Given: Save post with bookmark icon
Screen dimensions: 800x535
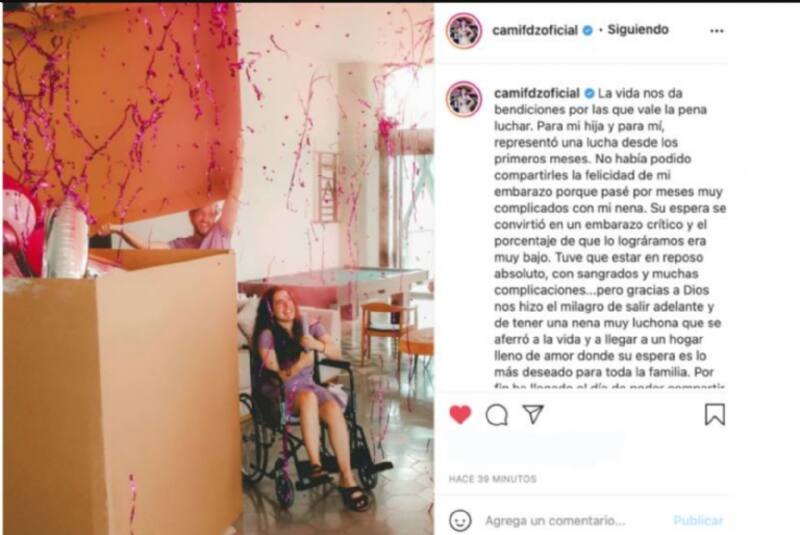Looking at the screenshot, I should pyautogui.click(x=714, y=415).
